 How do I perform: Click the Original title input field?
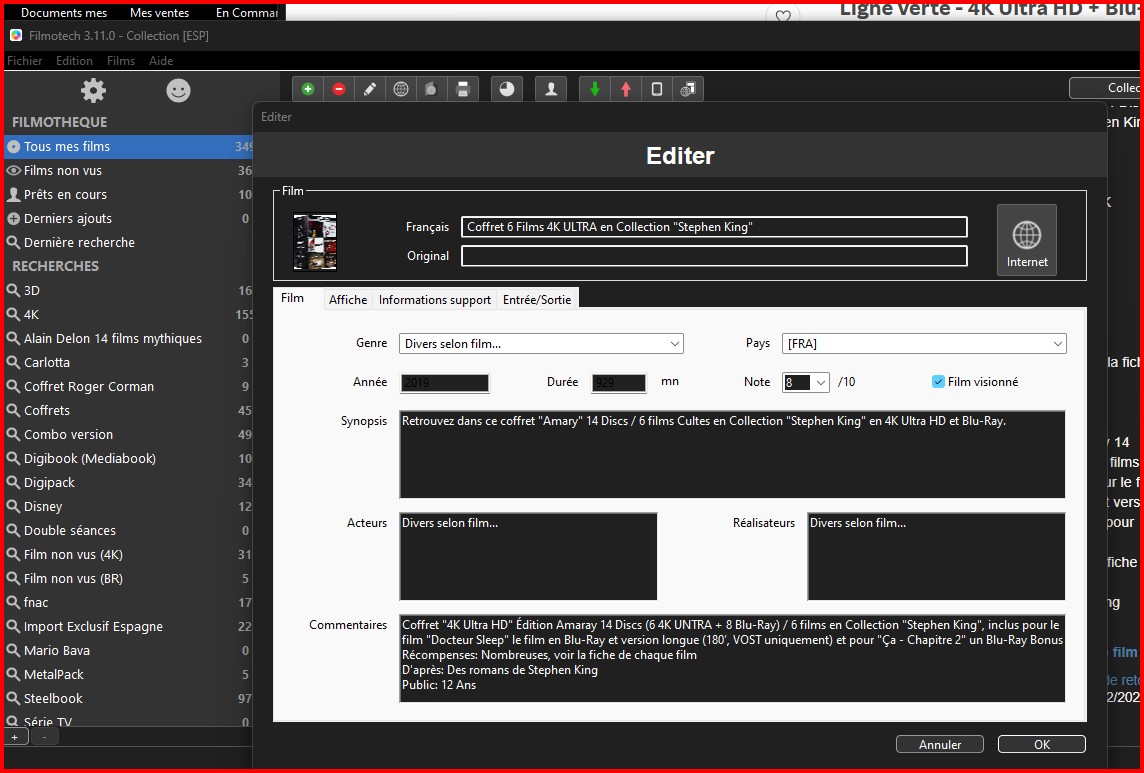click(714, 256)
